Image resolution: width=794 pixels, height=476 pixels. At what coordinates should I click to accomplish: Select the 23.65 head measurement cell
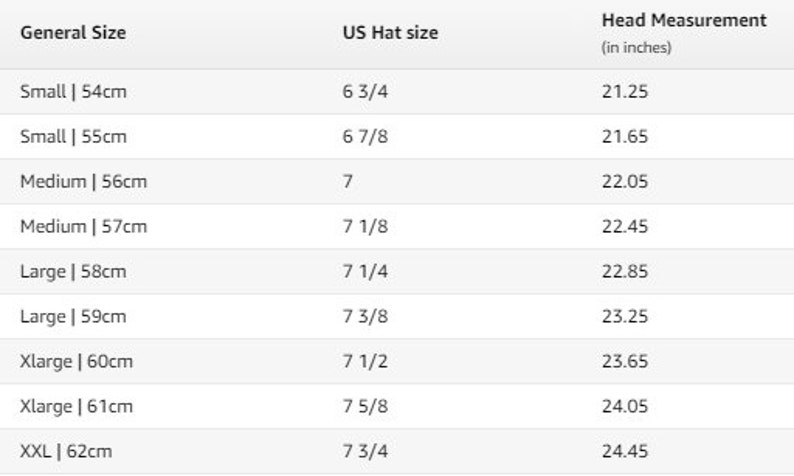coord(625,362)
